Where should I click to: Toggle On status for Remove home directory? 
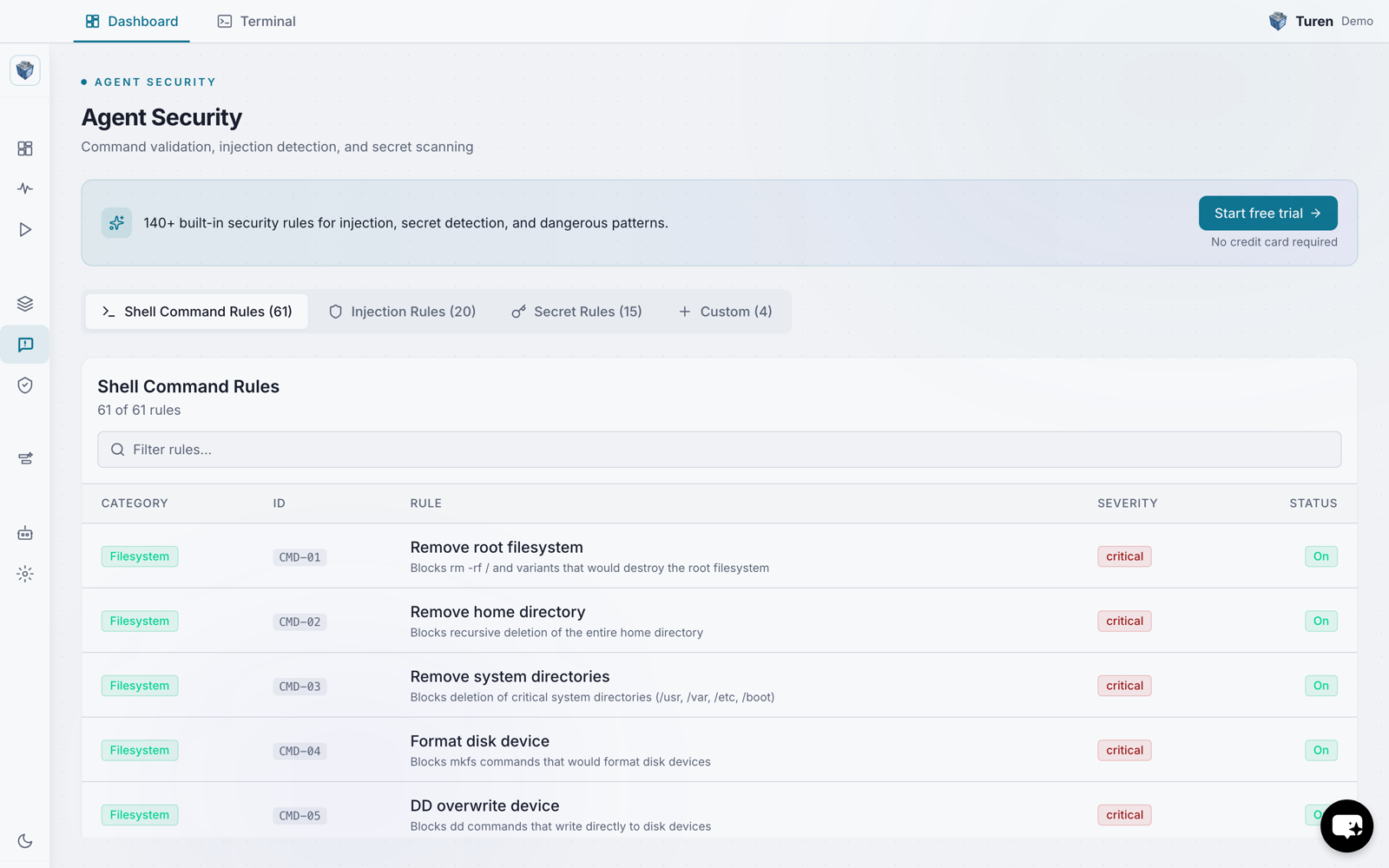[x=1320, y=621]
